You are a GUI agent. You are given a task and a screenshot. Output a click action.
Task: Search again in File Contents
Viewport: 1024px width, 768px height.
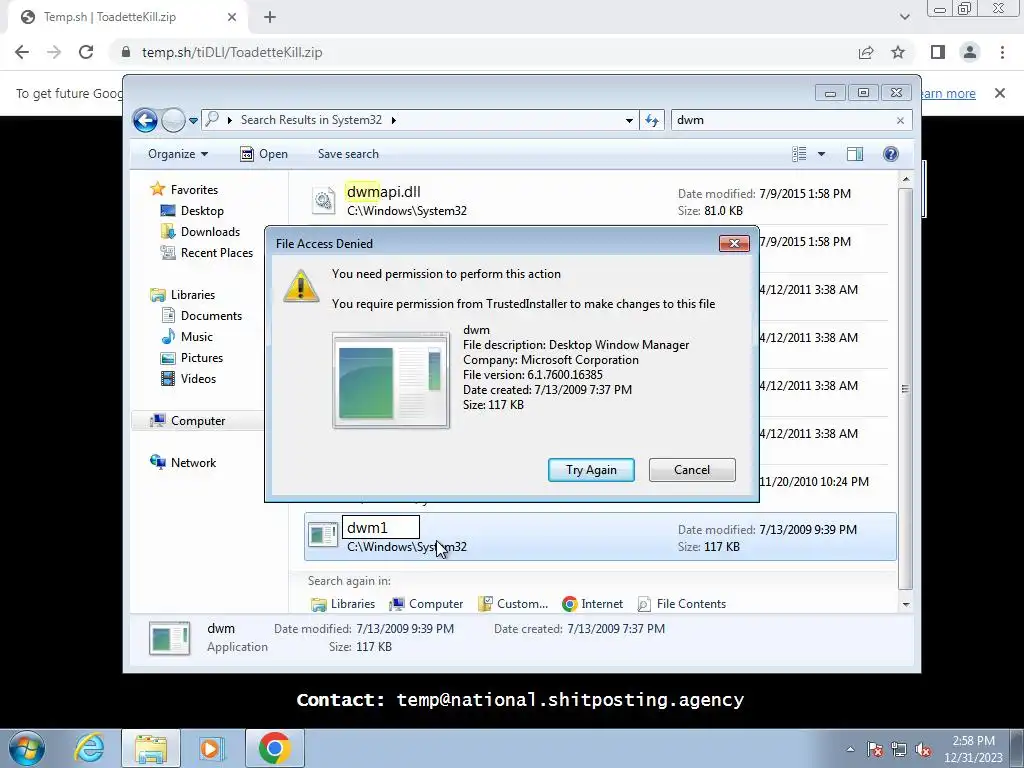pos(681,604)
